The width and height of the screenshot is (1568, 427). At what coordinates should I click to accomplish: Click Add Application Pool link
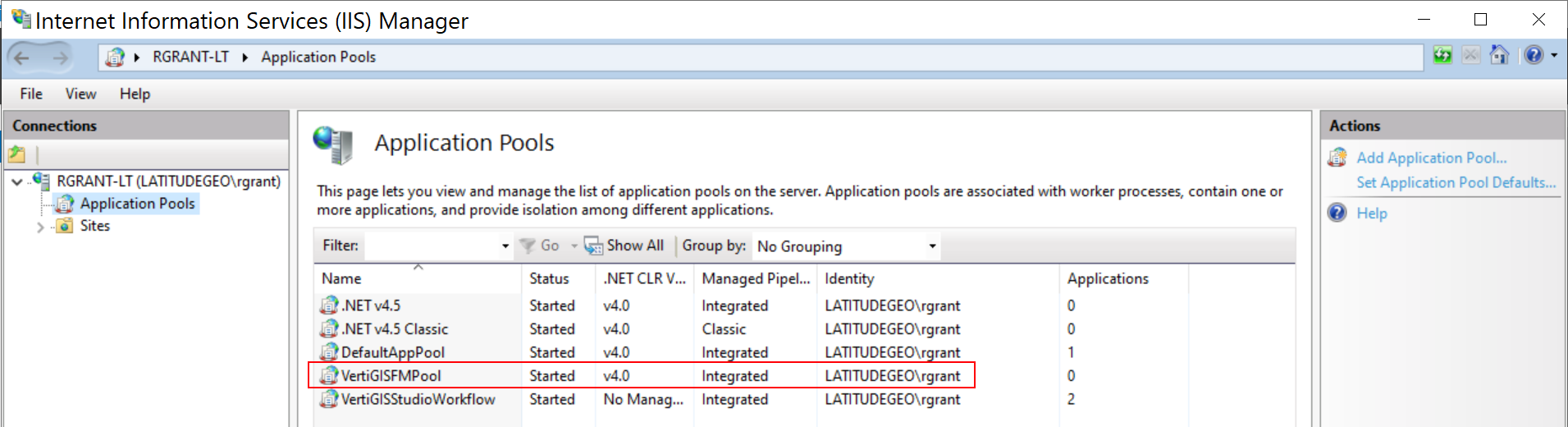[1431, 158]
